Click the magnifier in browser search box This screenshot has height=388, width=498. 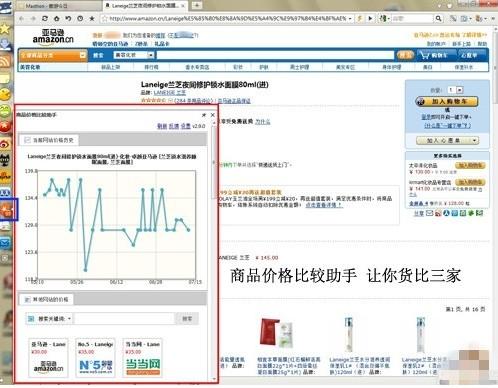438,19
